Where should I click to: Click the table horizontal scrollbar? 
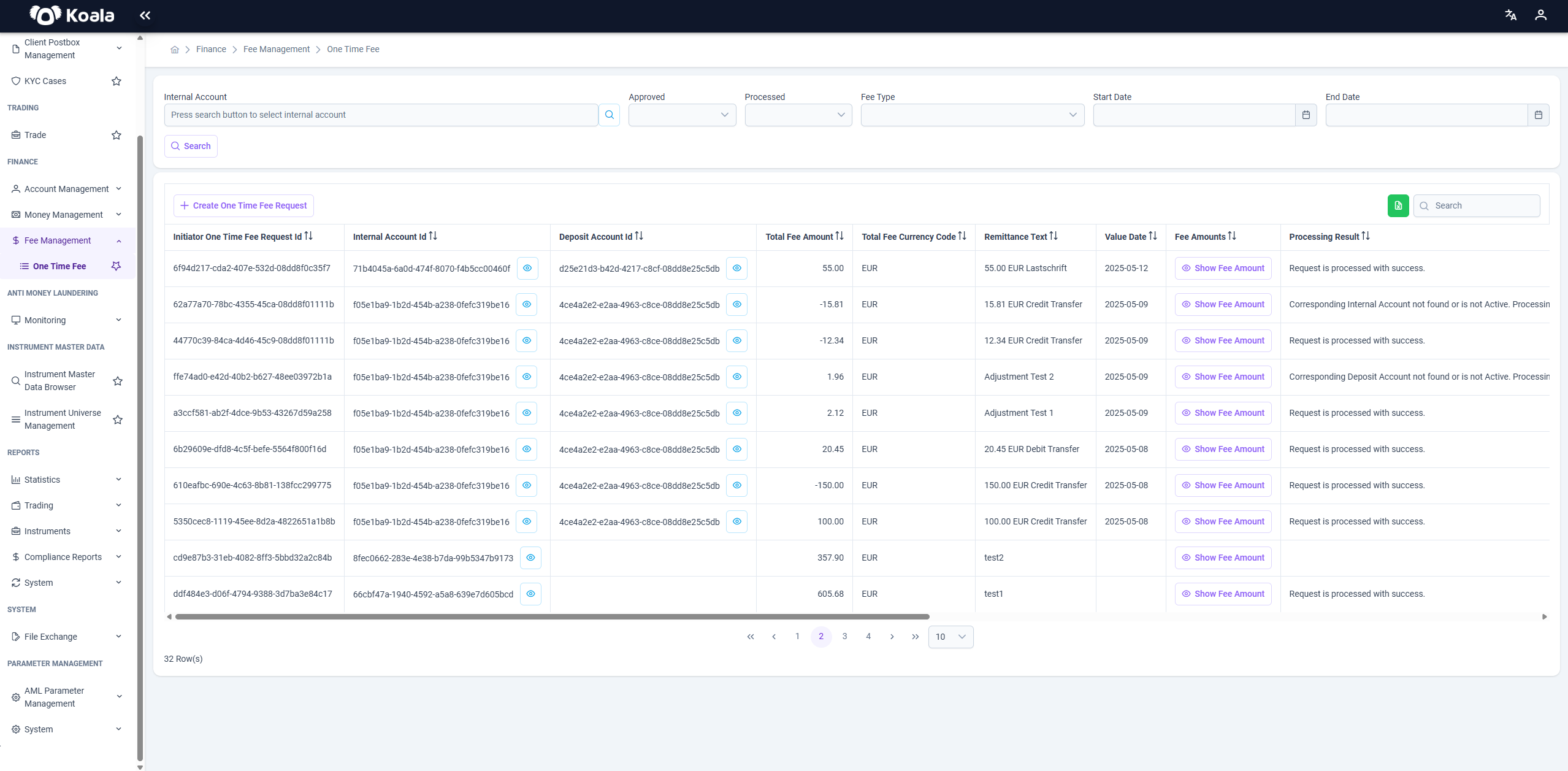(552, 616)
